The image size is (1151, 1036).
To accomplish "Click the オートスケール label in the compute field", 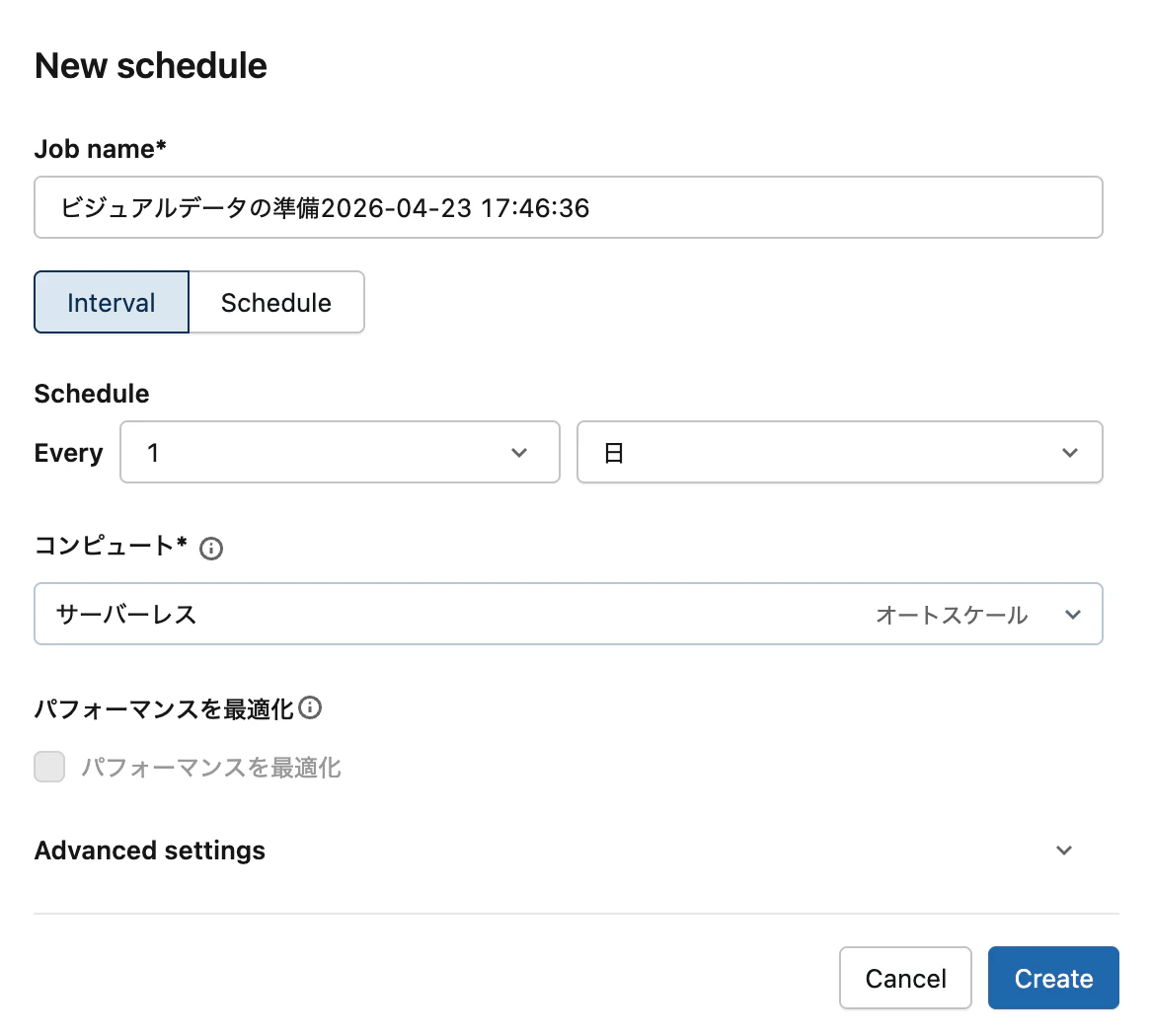I will pyautogui.click(x=951, y=614).
